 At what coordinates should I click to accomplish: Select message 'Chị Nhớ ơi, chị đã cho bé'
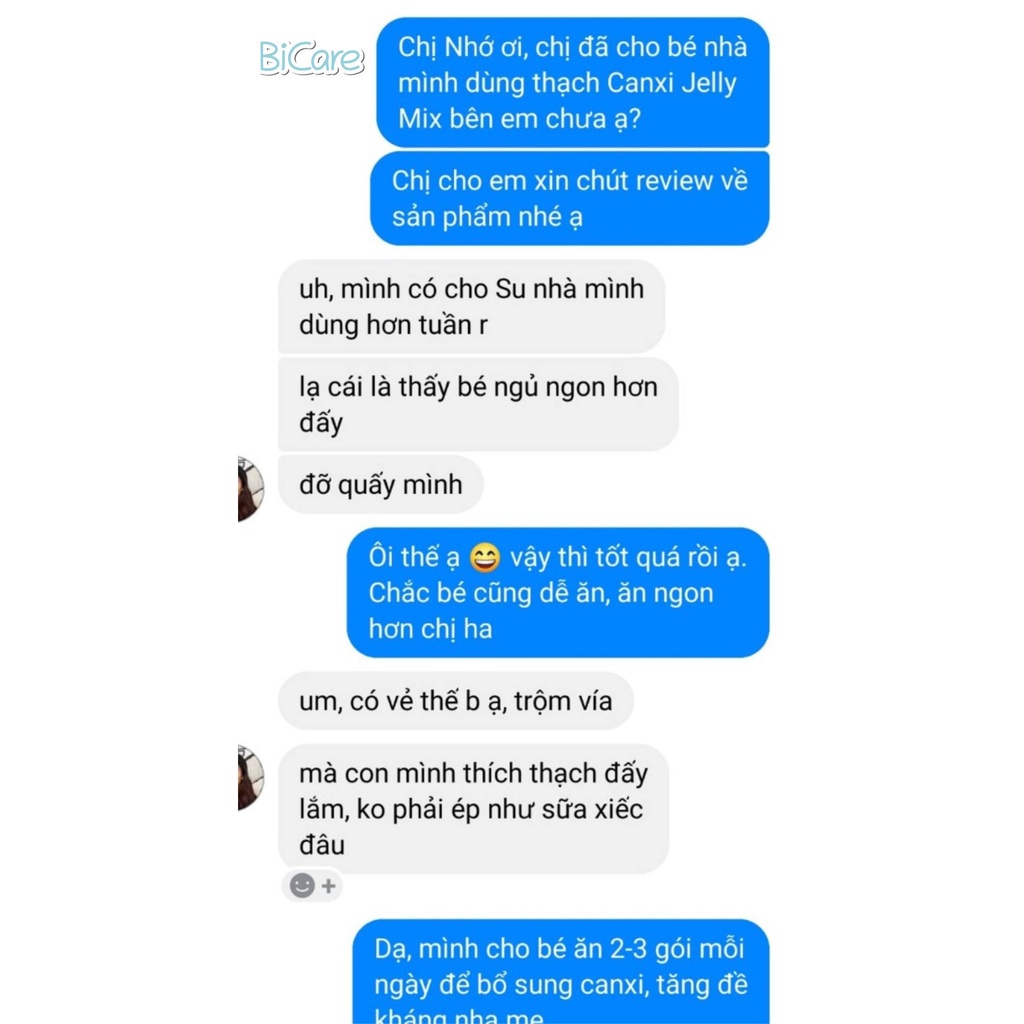tap(573, 82)
